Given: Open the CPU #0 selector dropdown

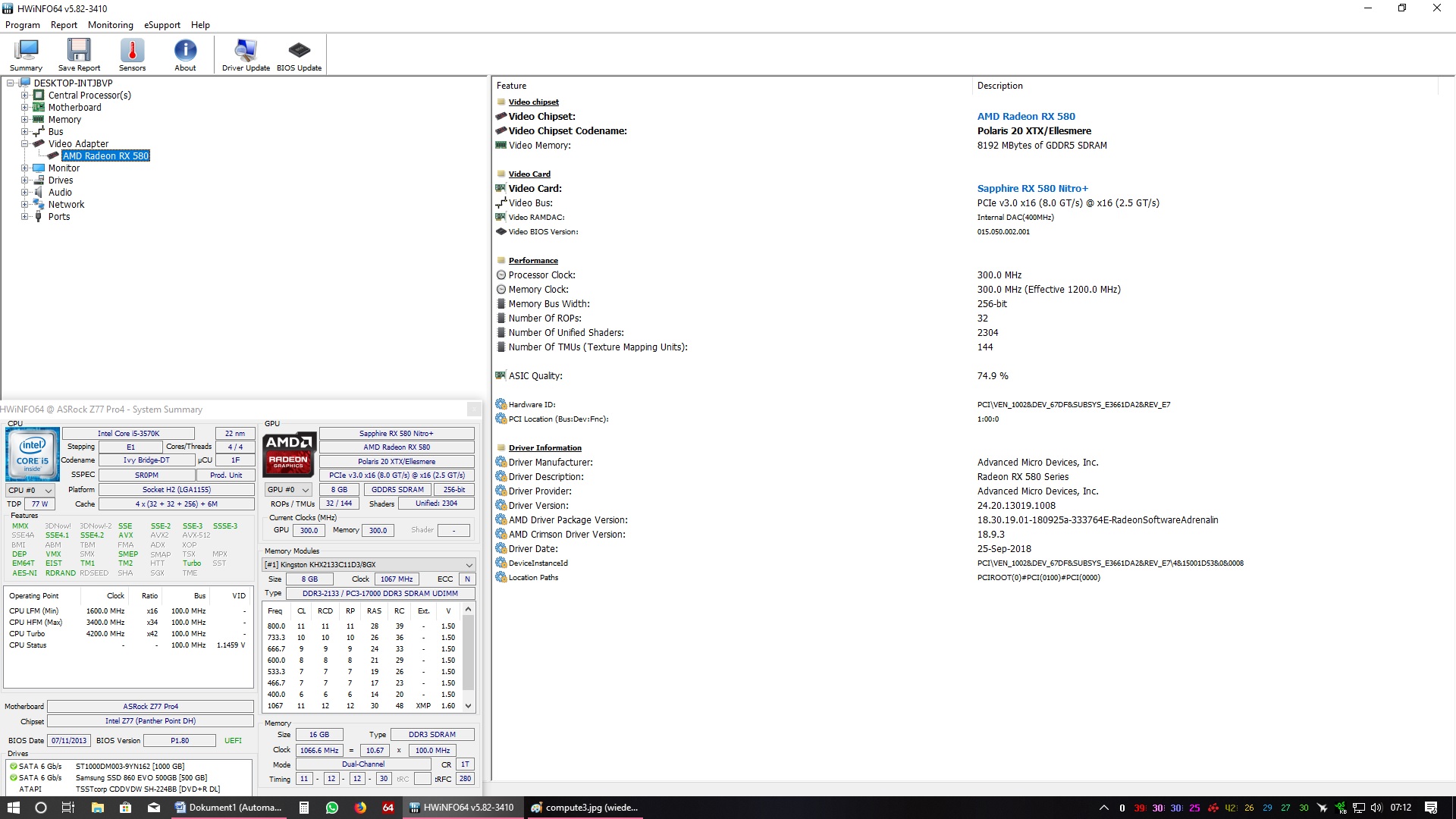Looking at the screenshot, I should click(30, 491).
